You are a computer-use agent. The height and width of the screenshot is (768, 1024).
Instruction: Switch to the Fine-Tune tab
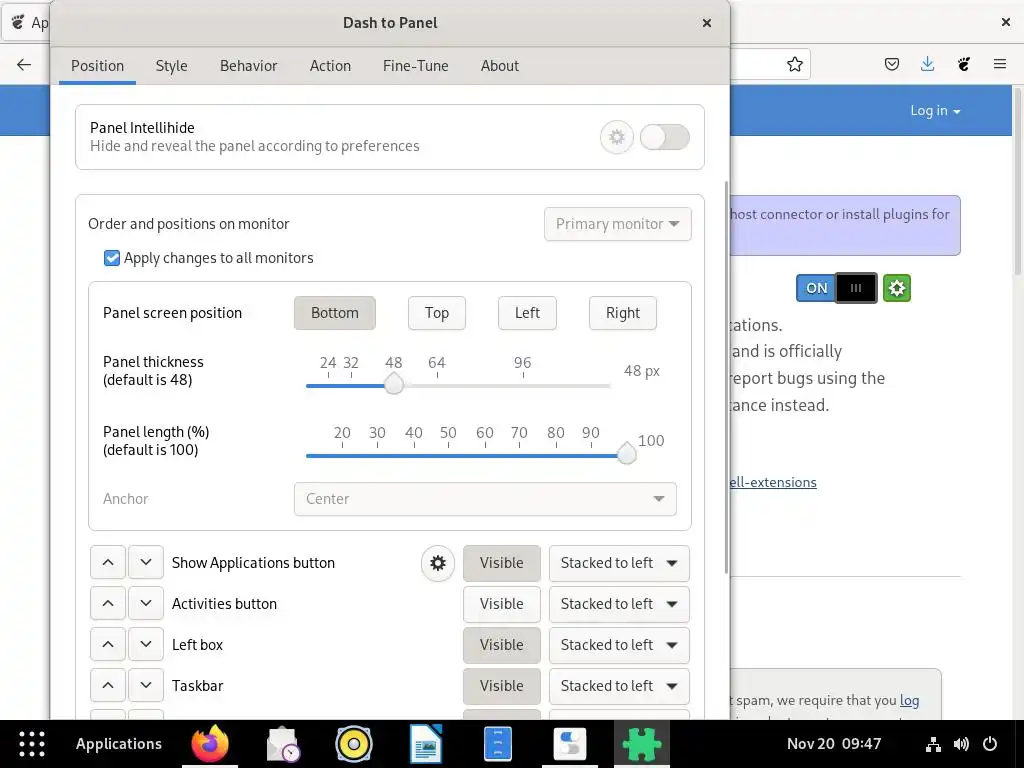pyautogui.click(x=415, y=66)
